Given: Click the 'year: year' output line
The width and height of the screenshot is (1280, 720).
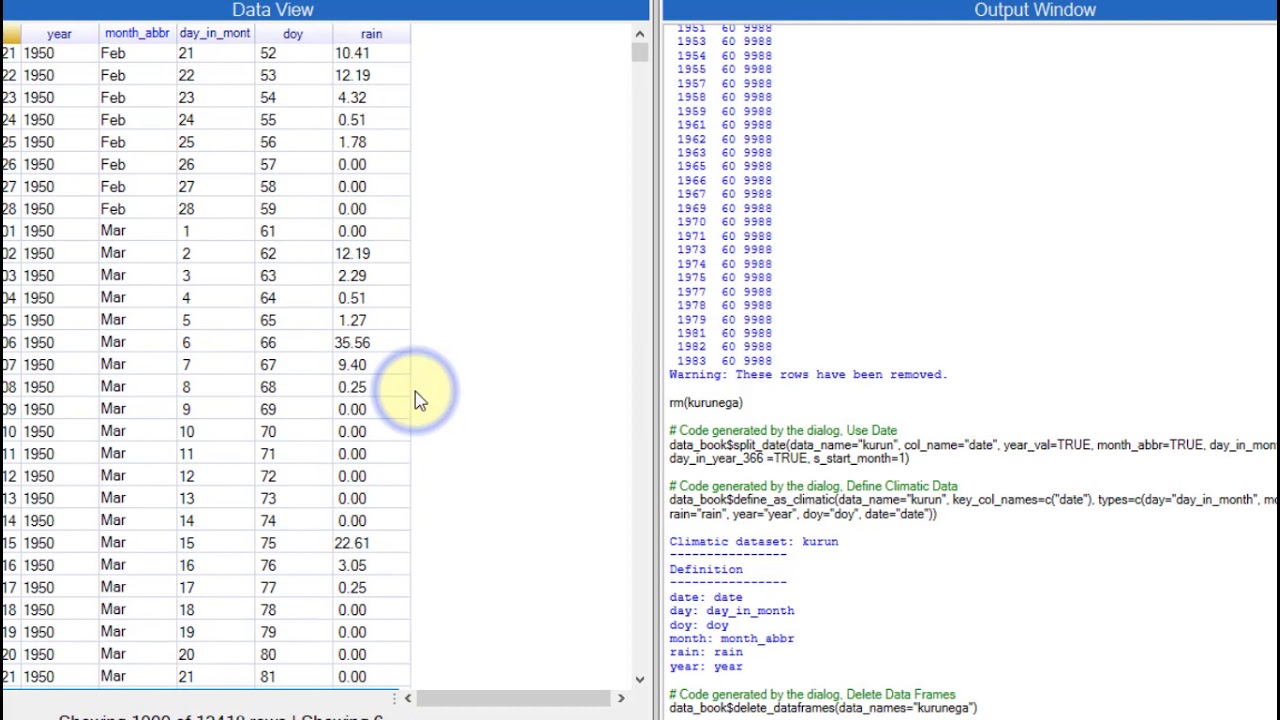Looking at the screenshot, I should coord(706,667).
